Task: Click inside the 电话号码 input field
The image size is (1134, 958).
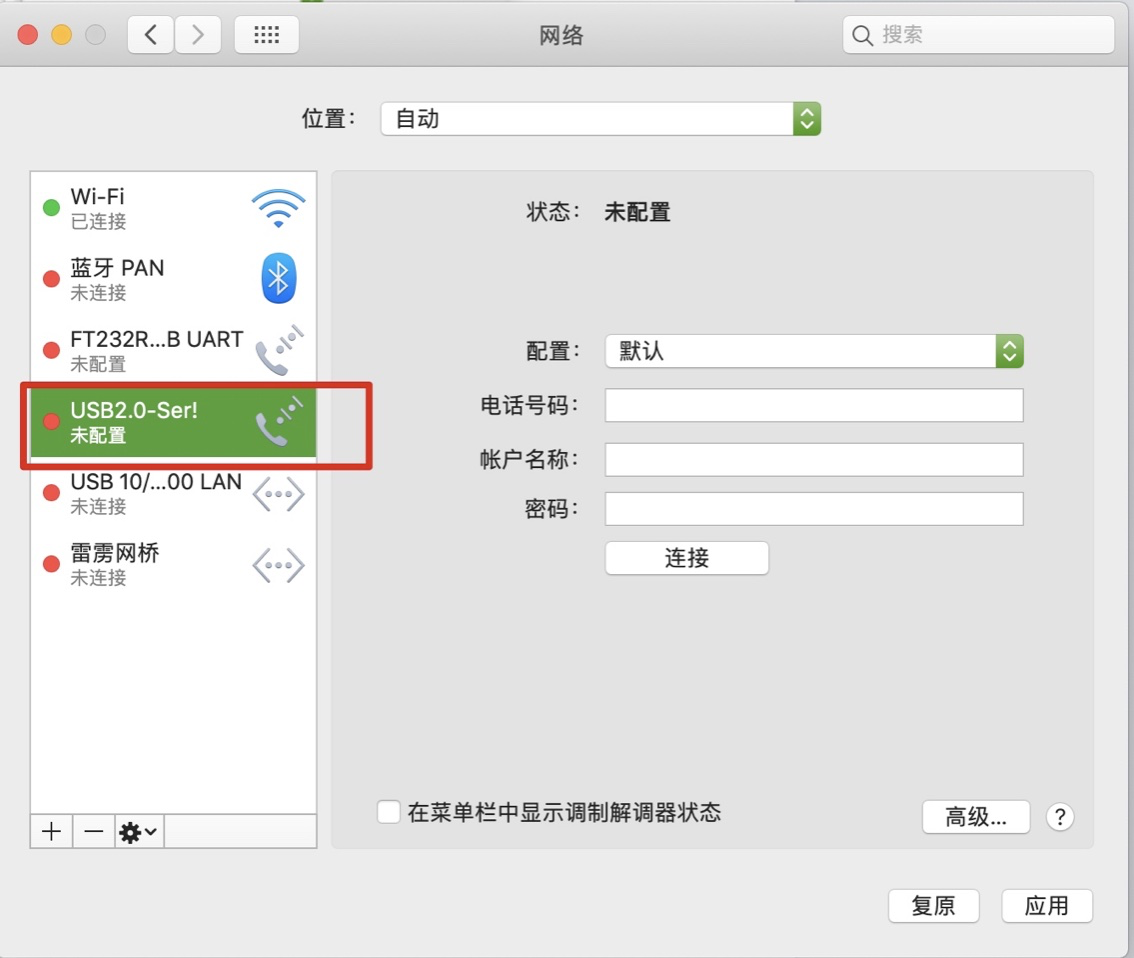Action: 814,405
